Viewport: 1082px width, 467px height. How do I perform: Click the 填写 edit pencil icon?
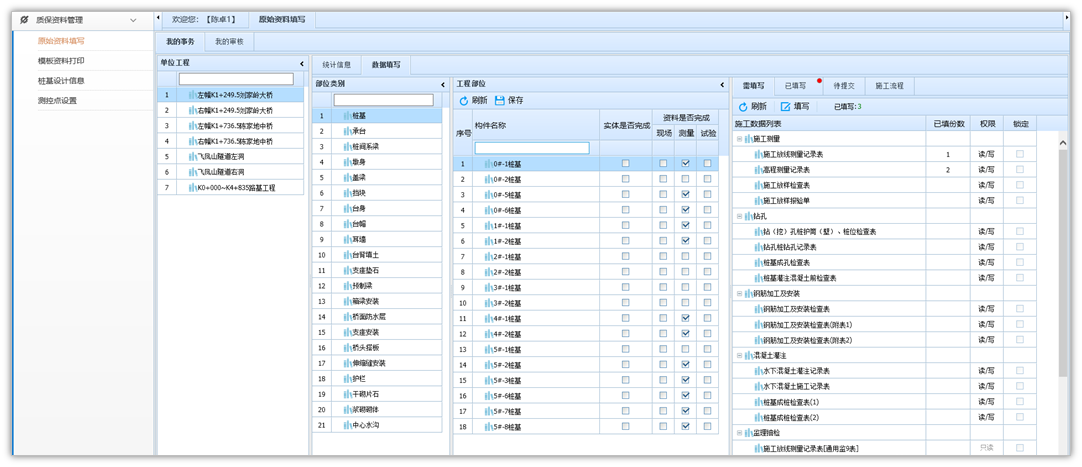tap(786, 107)
